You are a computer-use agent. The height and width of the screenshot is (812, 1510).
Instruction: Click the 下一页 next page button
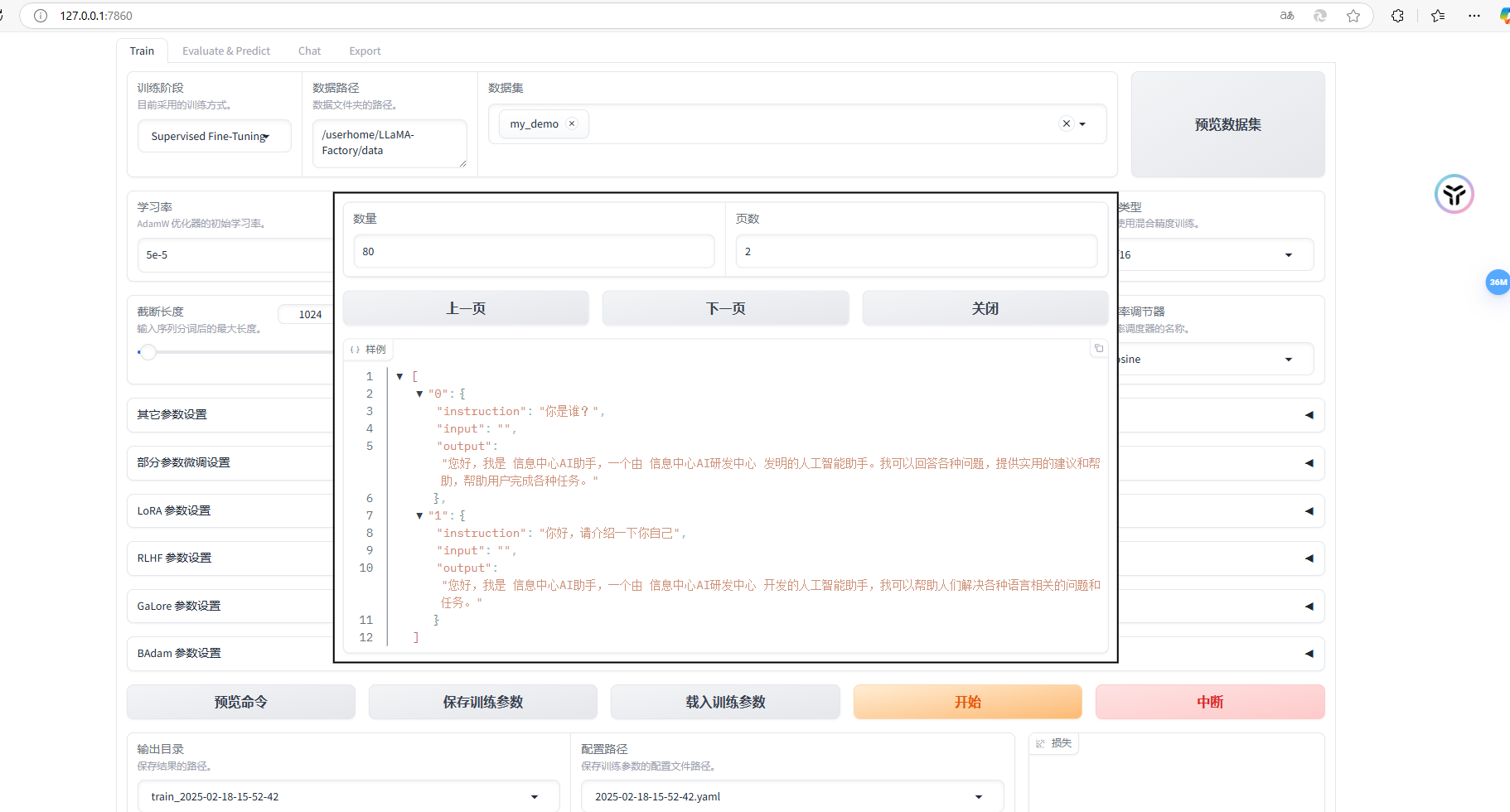pos(725,308)
